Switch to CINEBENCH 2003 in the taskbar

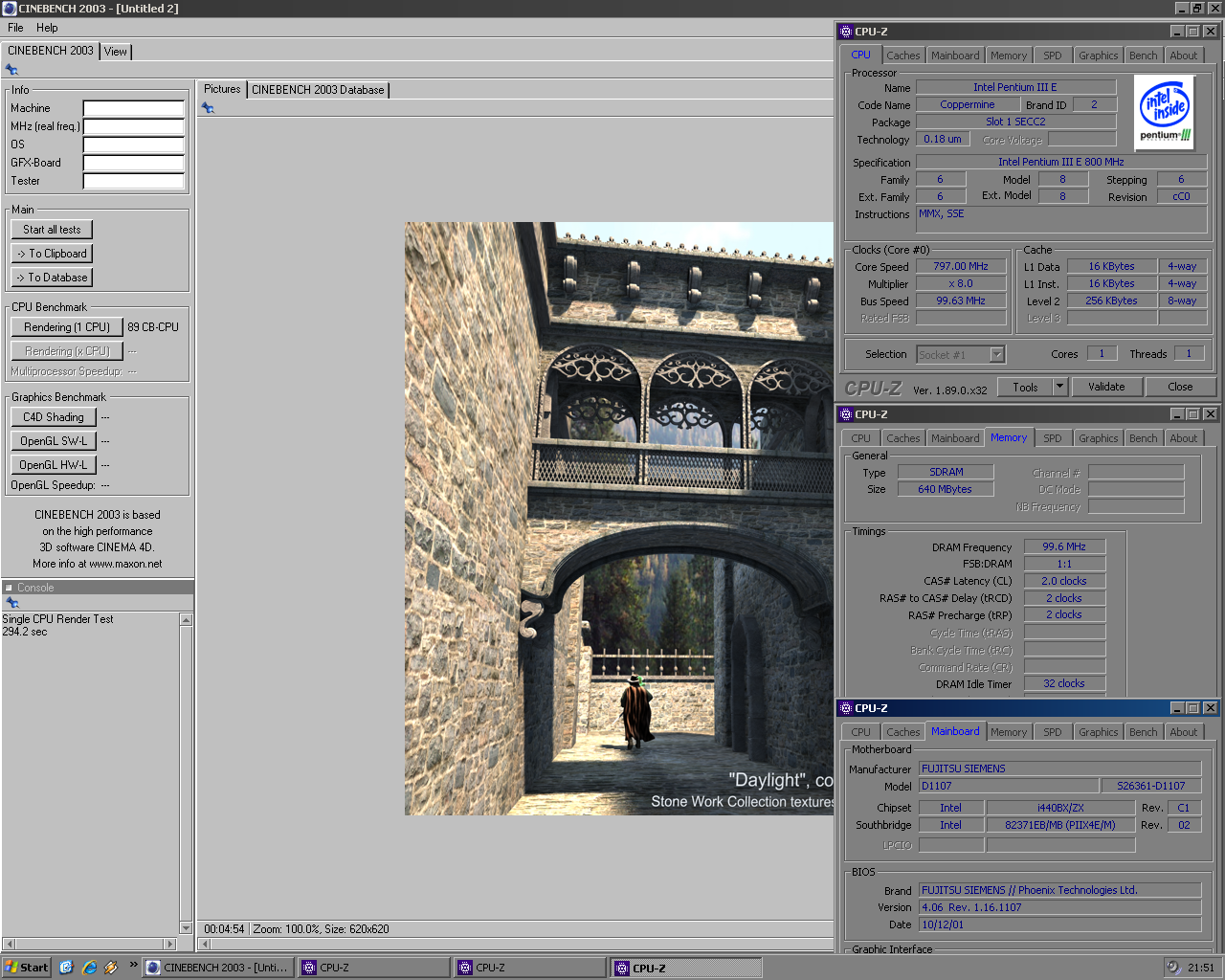coord(217,968)
